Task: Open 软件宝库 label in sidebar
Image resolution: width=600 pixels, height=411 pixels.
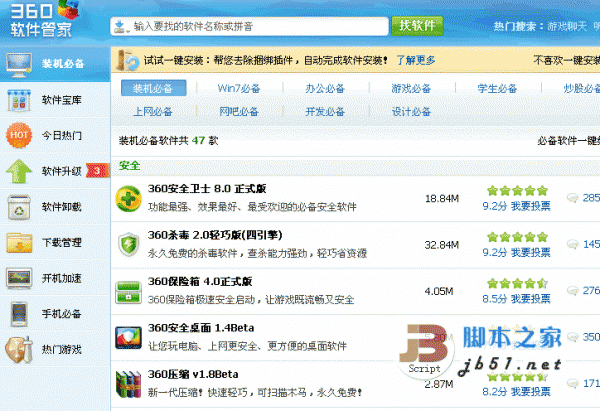Action: 62,100
